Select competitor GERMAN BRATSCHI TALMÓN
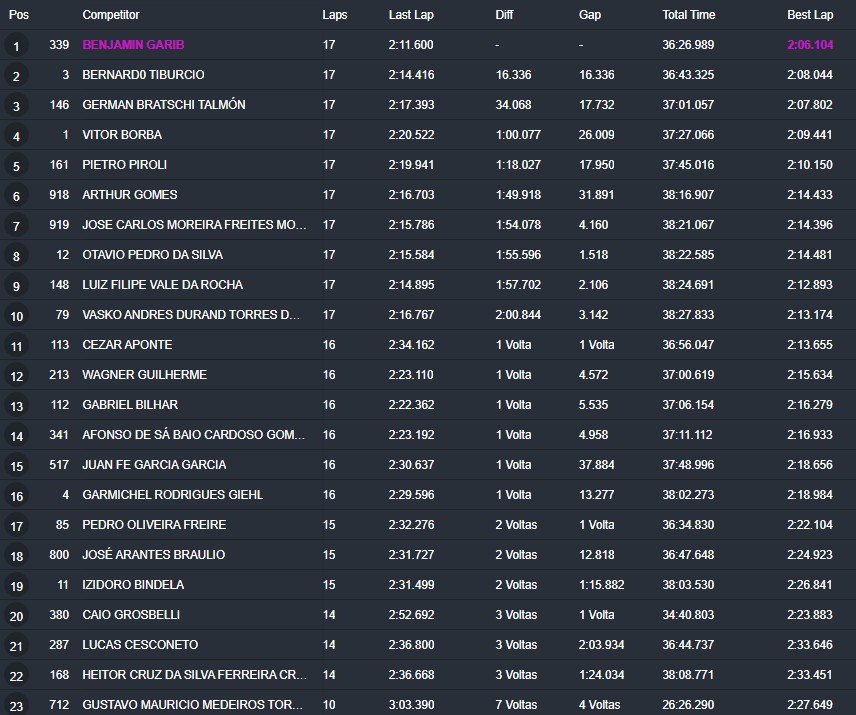The image size is (856, 715). pyautogui.click(x=164, y=105)
